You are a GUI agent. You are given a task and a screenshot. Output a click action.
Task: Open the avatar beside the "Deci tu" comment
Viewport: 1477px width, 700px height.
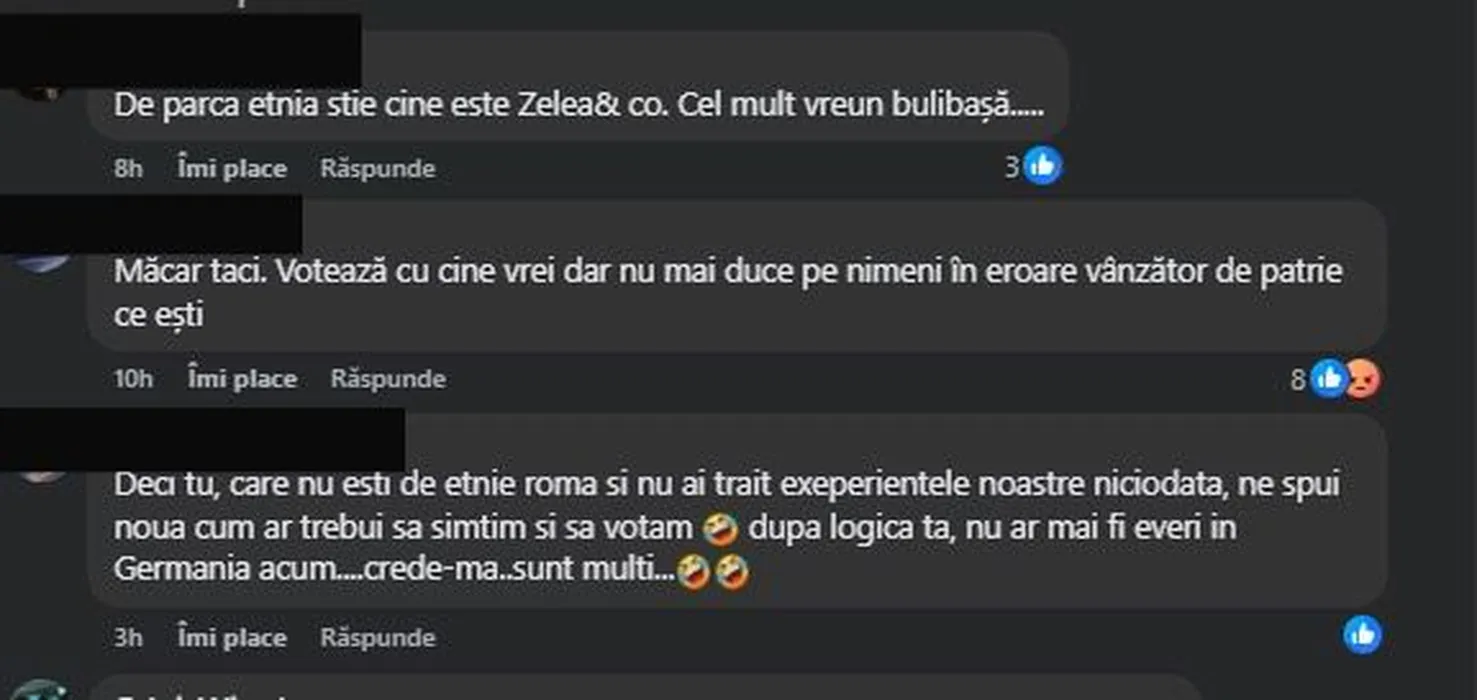click(42, 472)
